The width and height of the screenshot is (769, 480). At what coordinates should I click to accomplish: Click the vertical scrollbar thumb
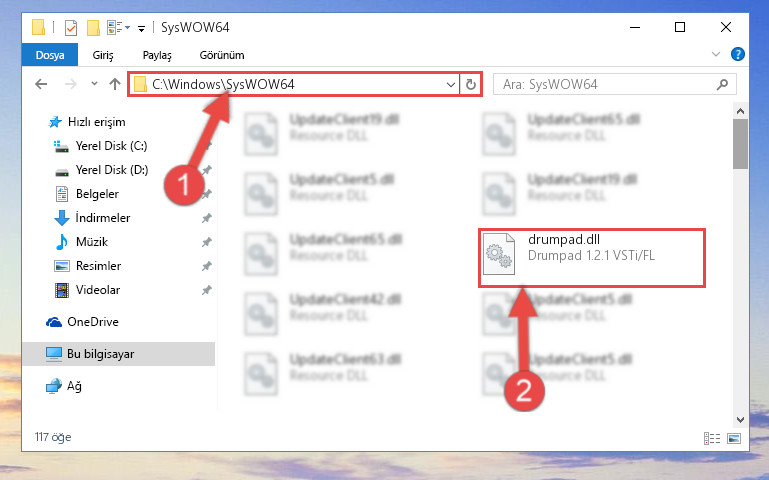click(740, 144)
